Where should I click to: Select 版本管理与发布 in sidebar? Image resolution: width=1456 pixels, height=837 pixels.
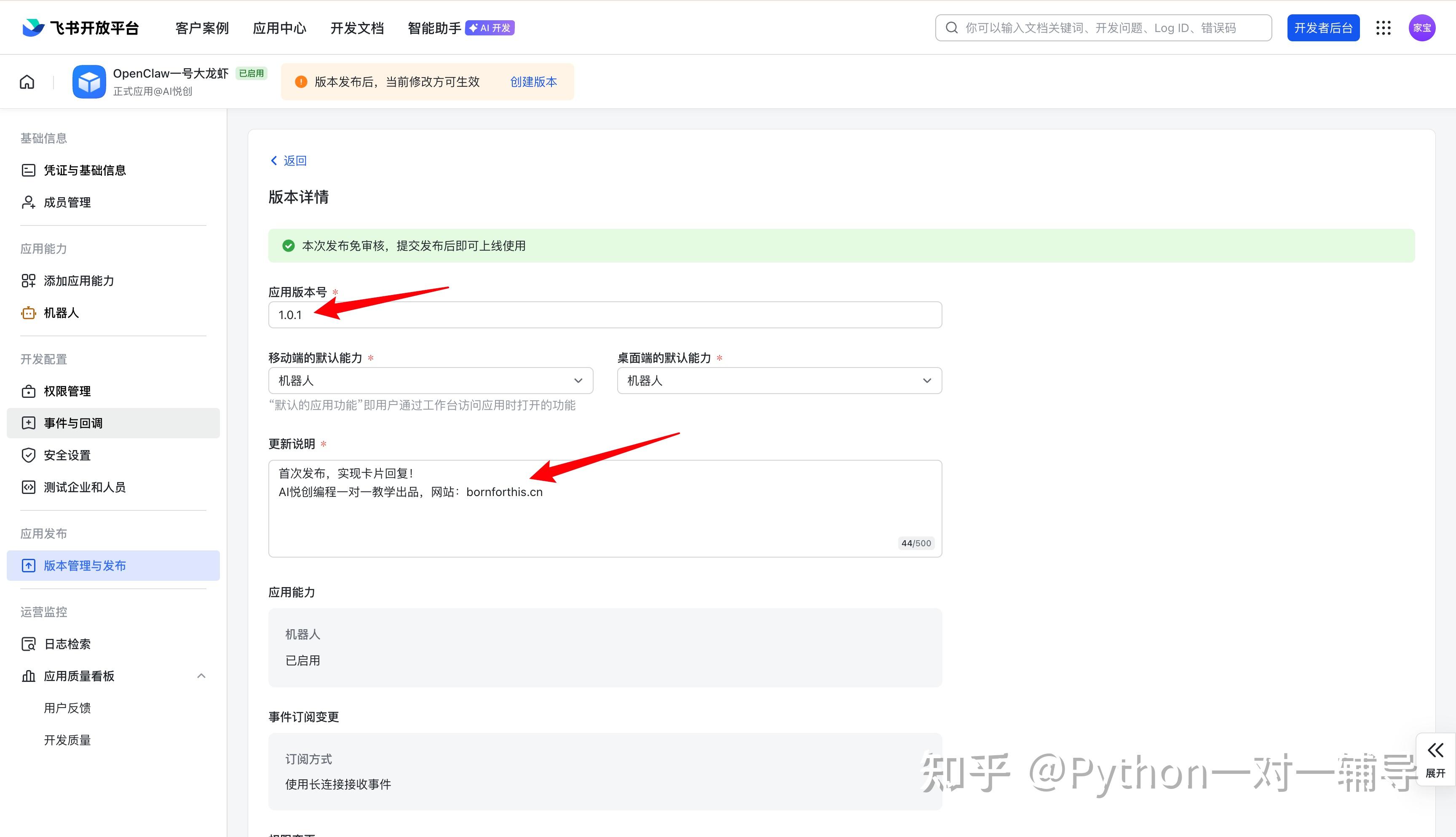[x=84, y=566]
